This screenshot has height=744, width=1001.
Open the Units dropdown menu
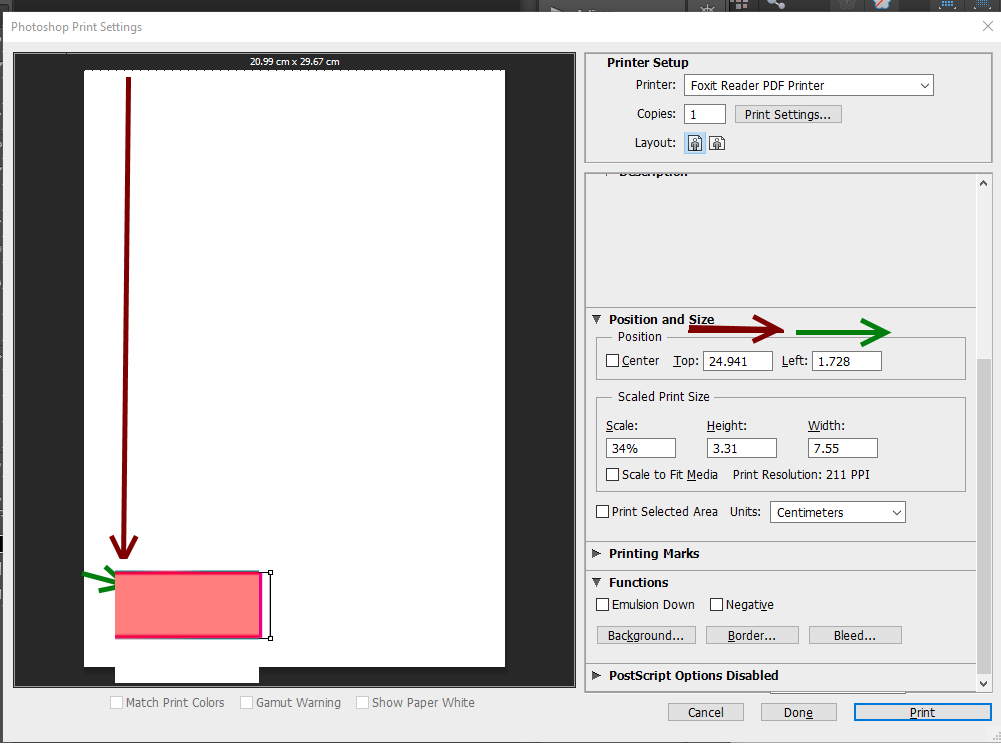click(x=838, y=512)
